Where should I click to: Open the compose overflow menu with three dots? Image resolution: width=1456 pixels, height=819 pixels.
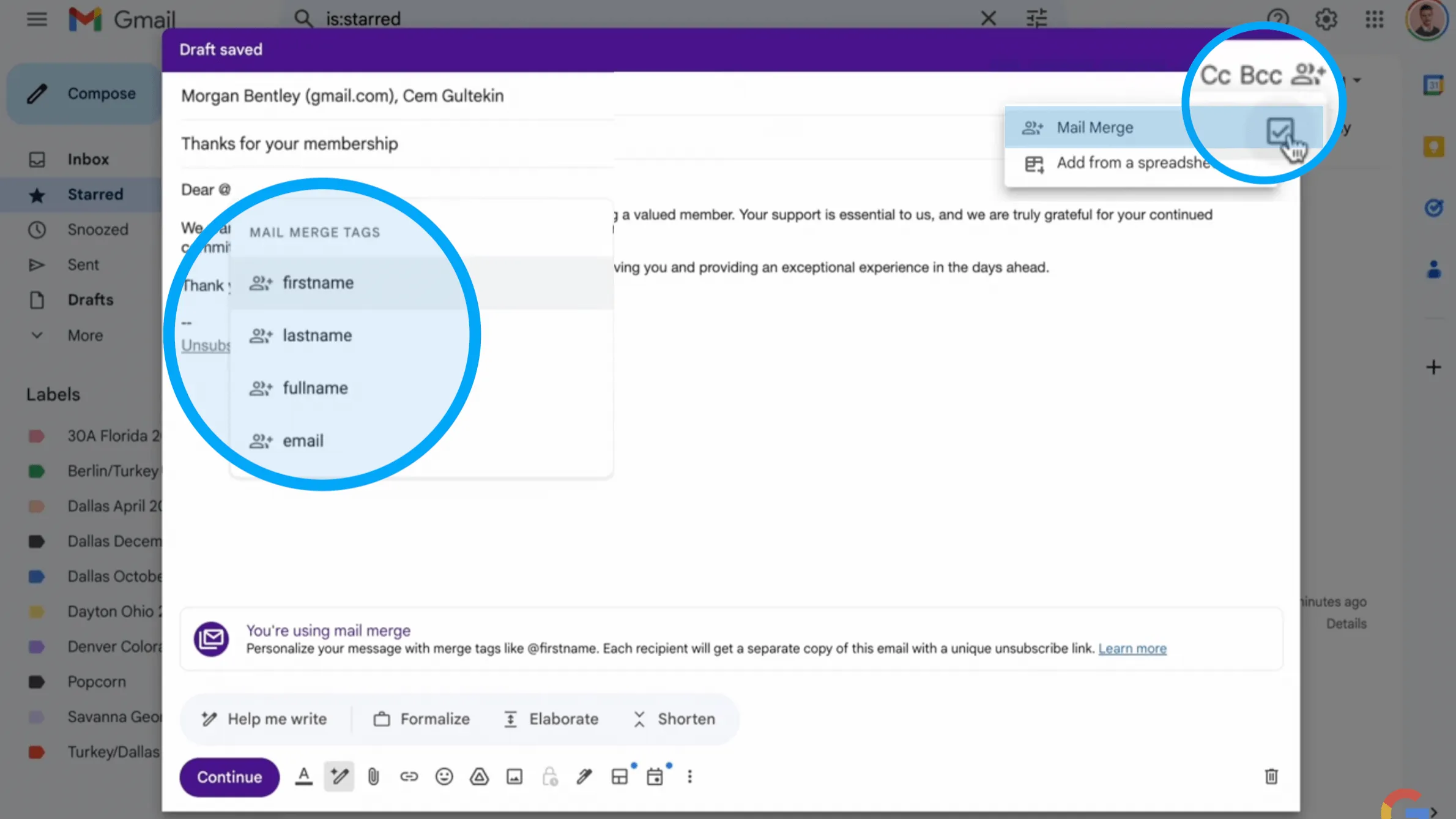pyautogui.click(x=689, y=776)
